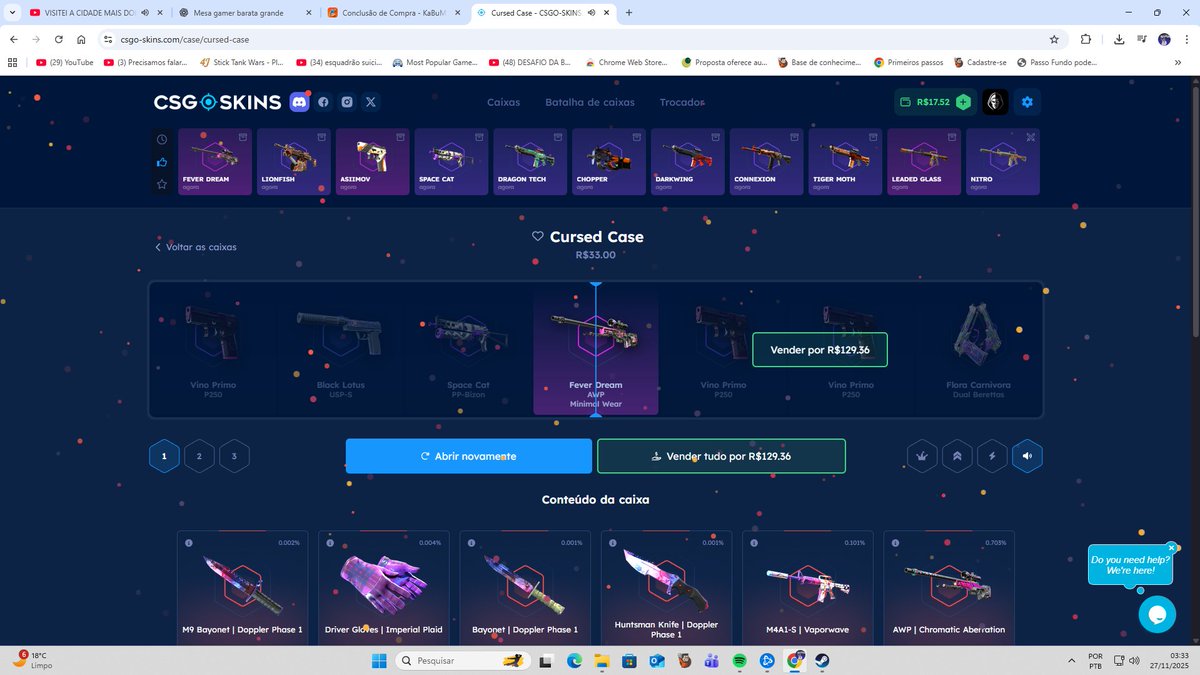Click Vender tudo por R$129.36
1200x675 pixels.
(721, 455)
